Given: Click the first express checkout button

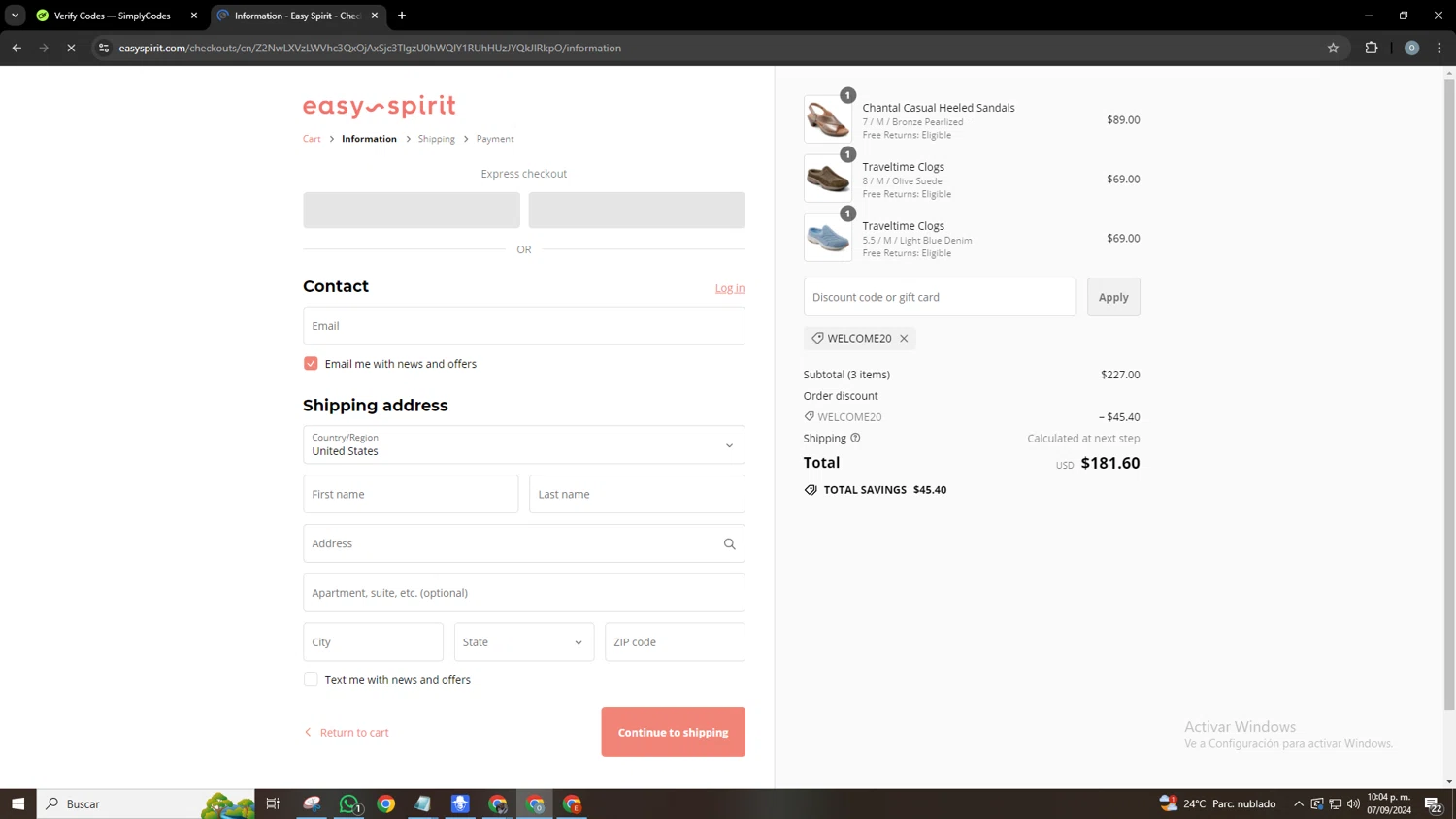Looking at the screenshot, I should click(x=412, y=210).
